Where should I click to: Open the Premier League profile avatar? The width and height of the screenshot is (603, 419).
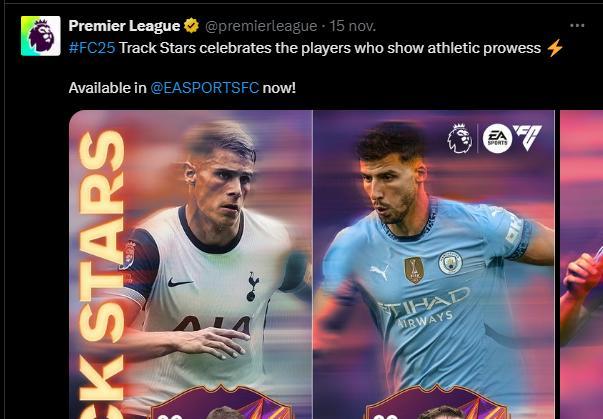[x=40, y=36]
